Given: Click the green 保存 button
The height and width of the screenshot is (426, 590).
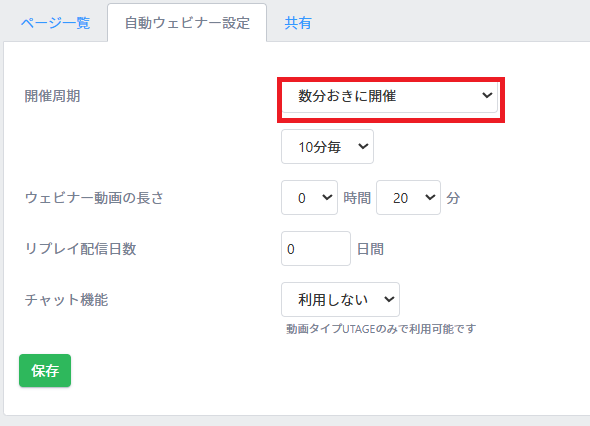Looking at the screenshot, I should (45, 370).
